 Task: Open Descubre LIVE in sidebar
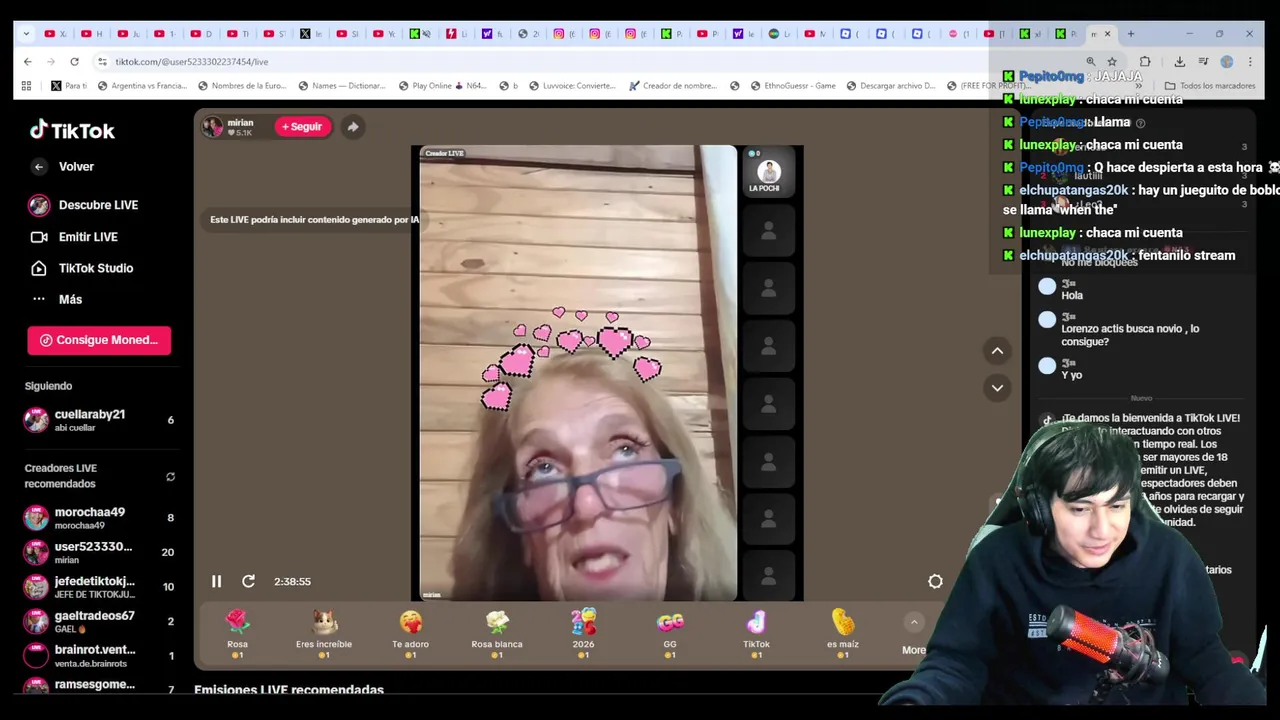84,205
